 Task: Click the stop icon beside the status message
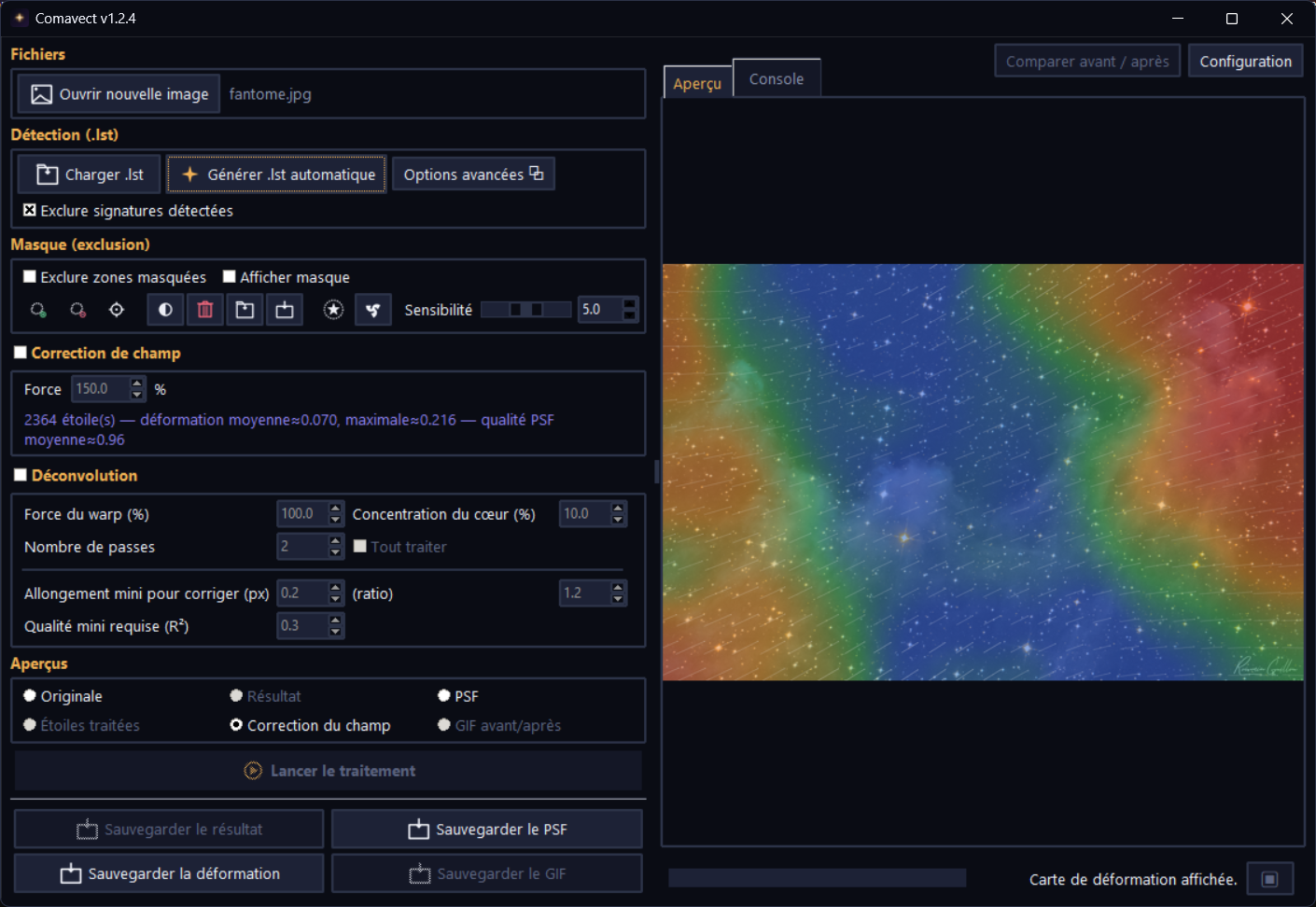pos(1269,879)
